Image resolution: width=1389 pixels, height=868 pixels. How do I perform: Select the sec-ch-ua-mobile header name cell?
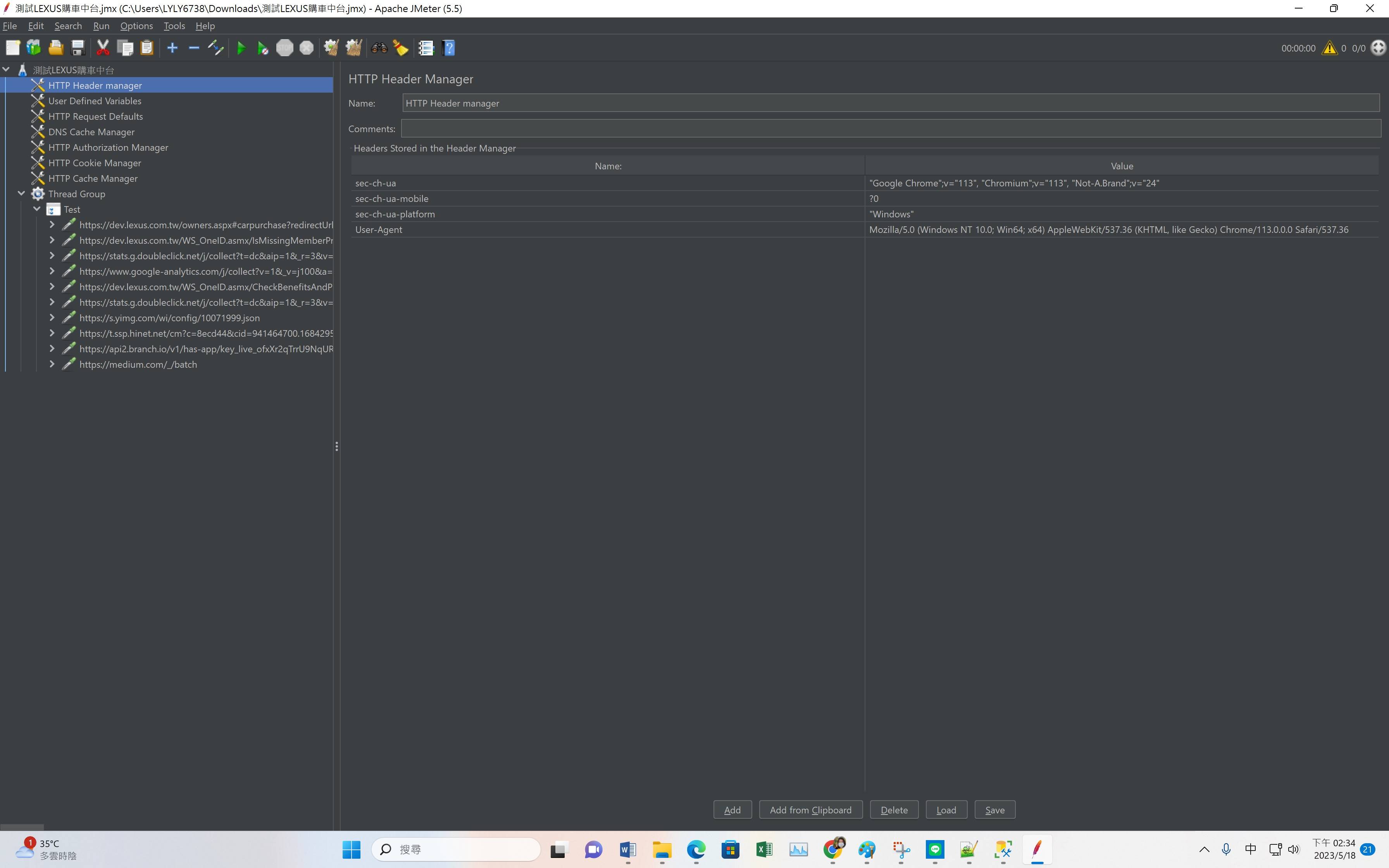coord(608,198)
